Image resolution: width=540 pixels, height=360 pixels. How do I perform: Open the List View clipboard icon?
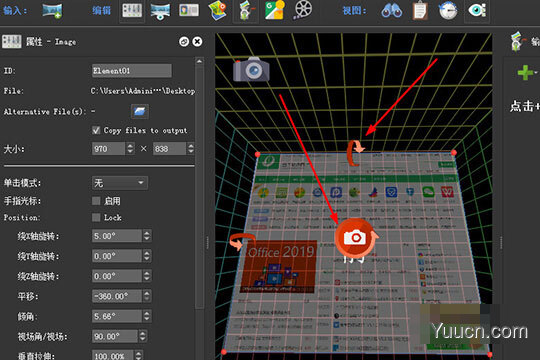pos(420,10)
